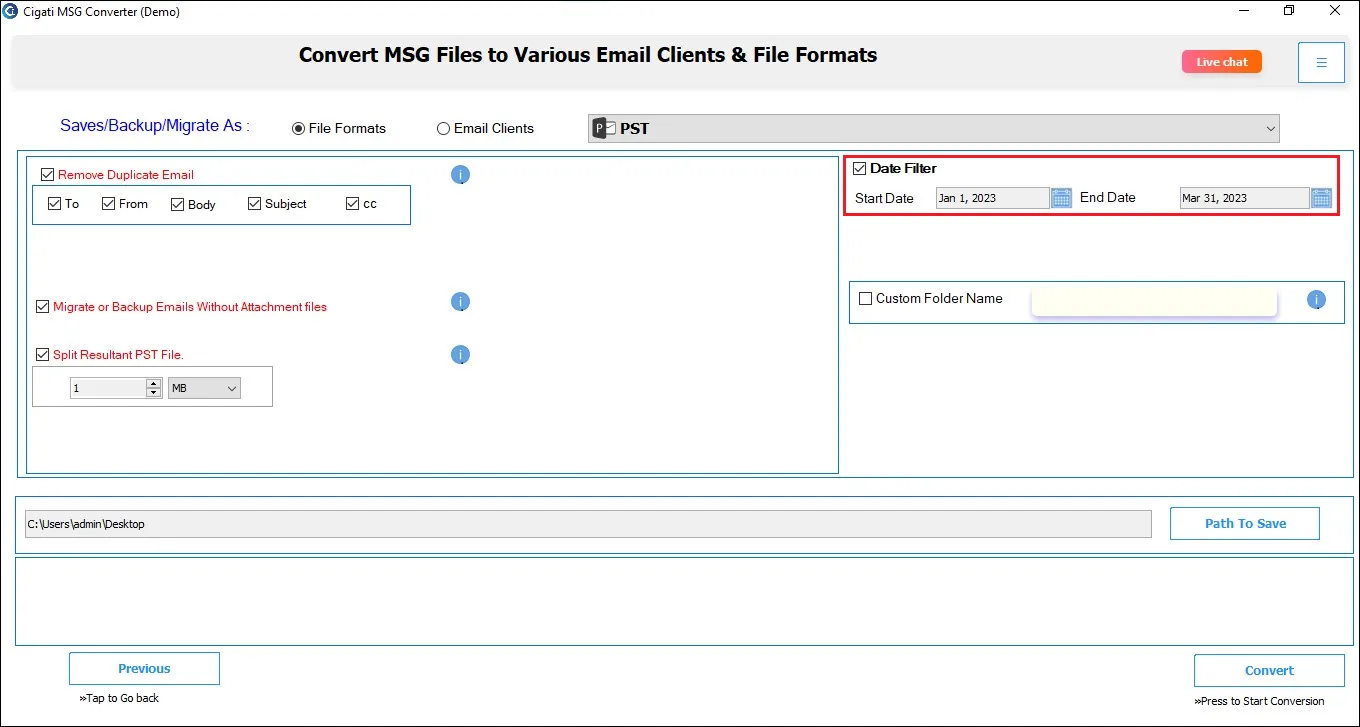Close the Cigati MSG Converter window

[x=1335, y=11]
